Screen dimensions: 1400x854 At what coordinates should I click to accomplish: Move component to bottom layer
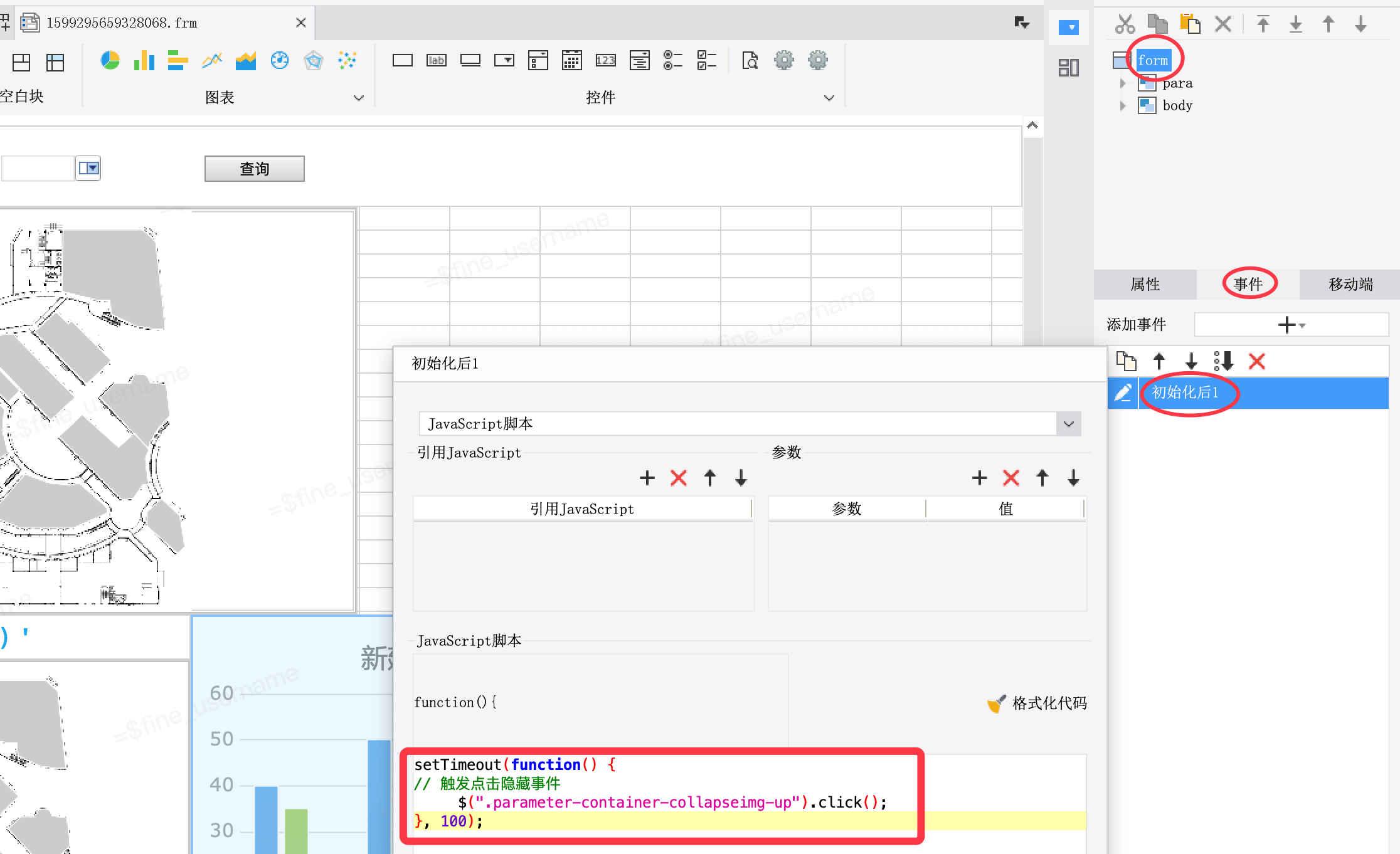point(1296,24)
